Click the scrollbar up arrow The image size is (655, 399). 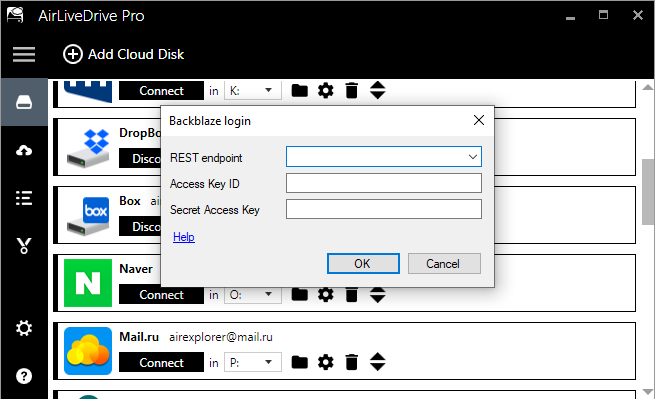click(647, 87)
